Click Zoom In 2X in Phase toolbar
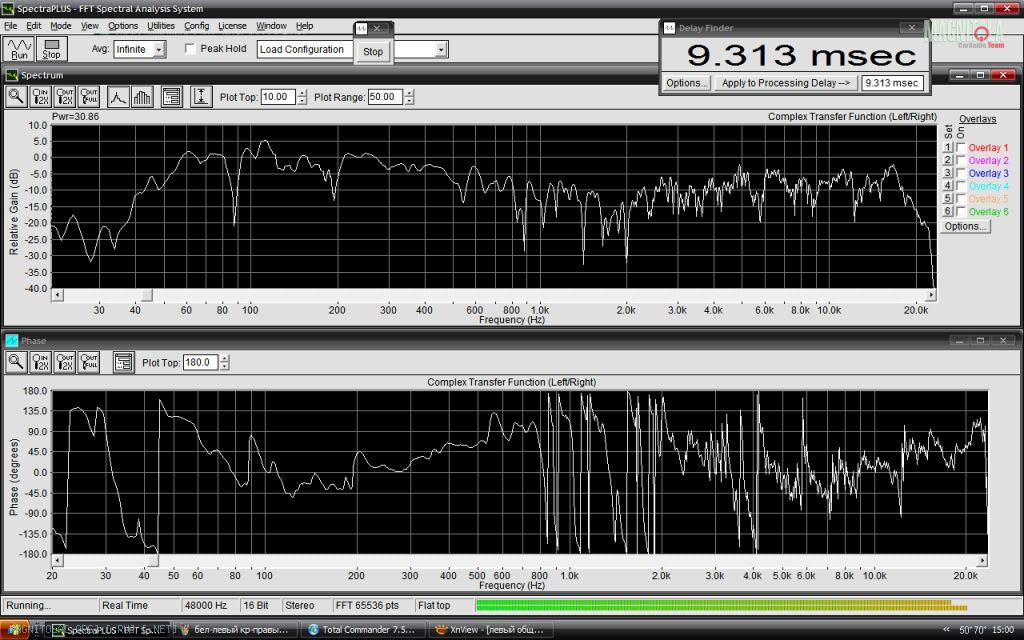Screen dimensions: 1024x640 point(40,362)
